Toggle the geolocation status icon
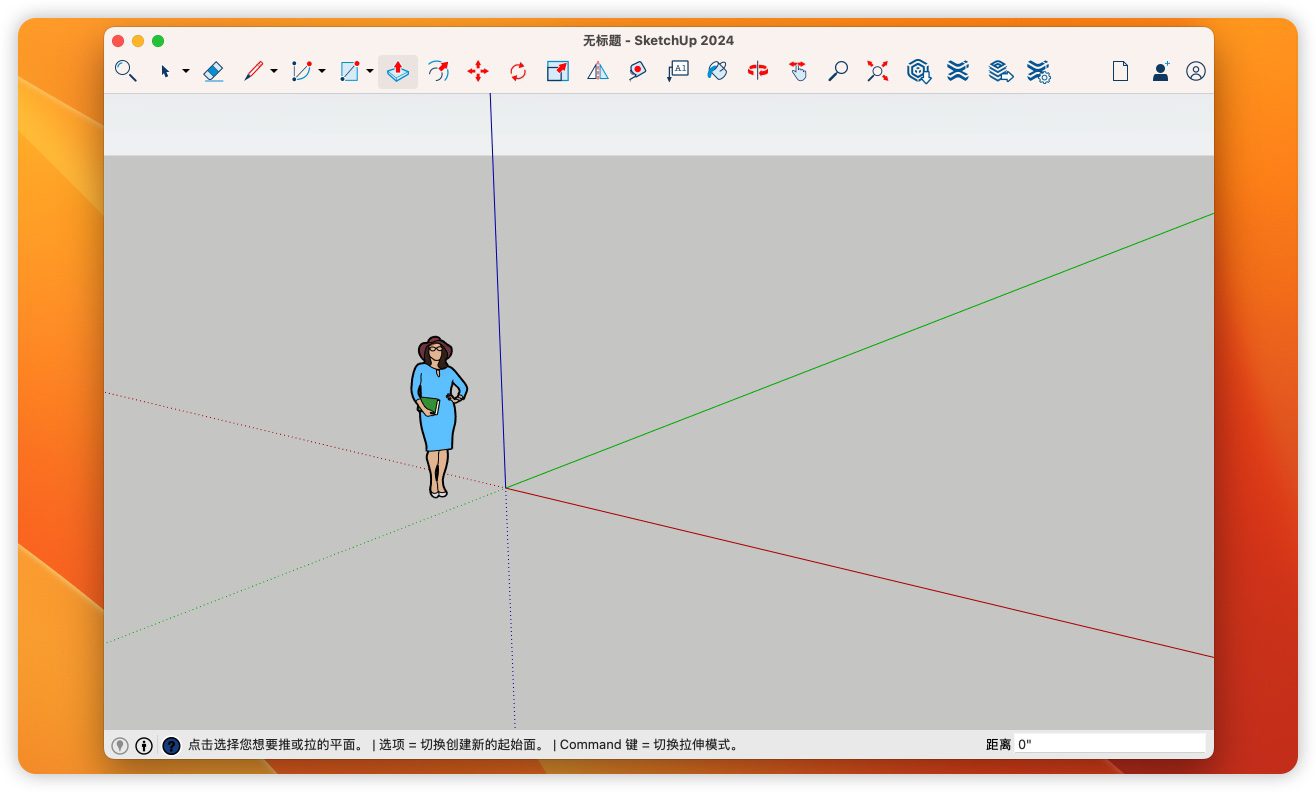 pyautogui.click(x=120, y=745)
